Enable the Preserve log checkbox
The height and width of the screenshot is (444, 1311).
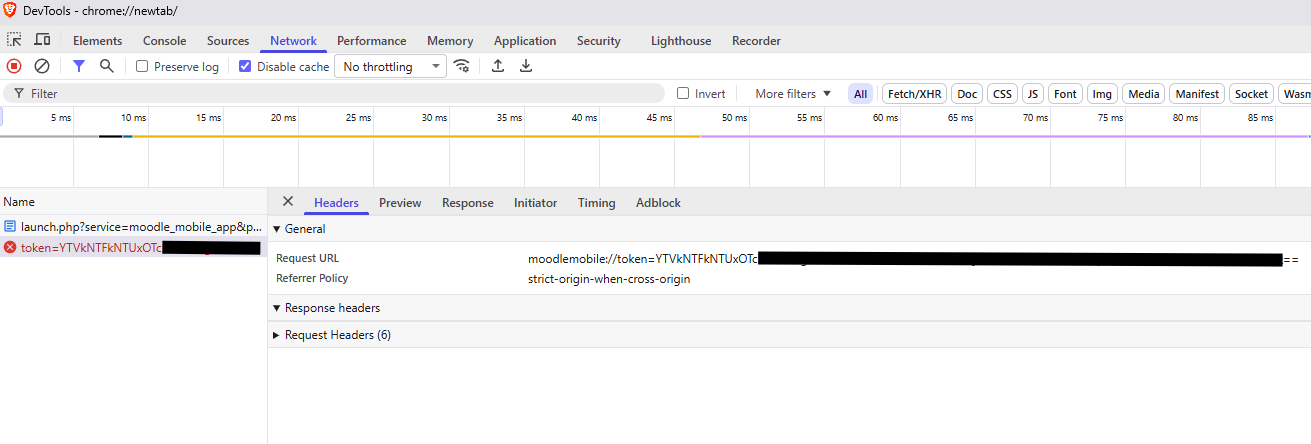[143, 67]
